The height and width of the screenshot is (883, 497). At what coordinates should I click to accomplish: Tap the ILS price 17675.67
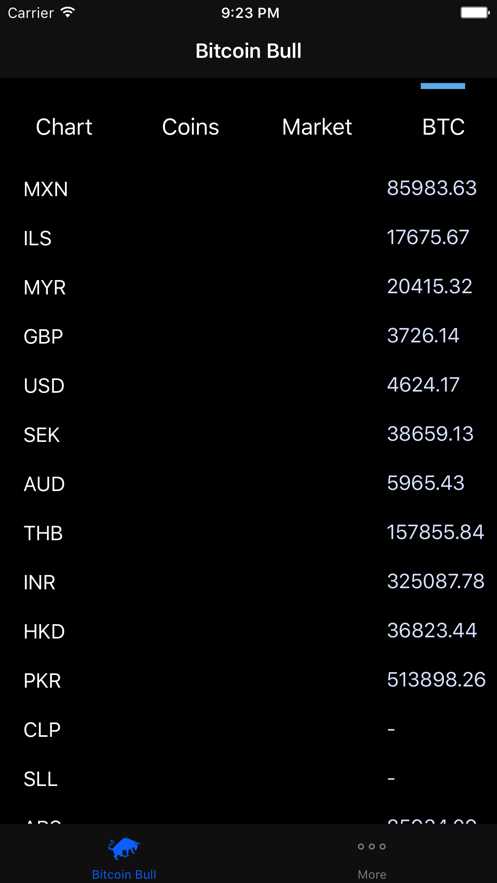pyautogui.click(x=428, y=238)
